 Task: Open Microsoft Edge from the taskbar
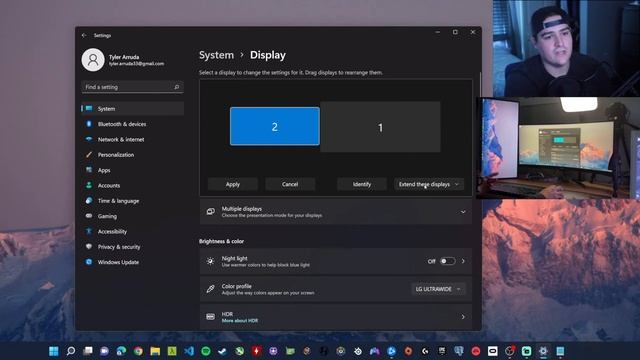click(x=121, y=351)
